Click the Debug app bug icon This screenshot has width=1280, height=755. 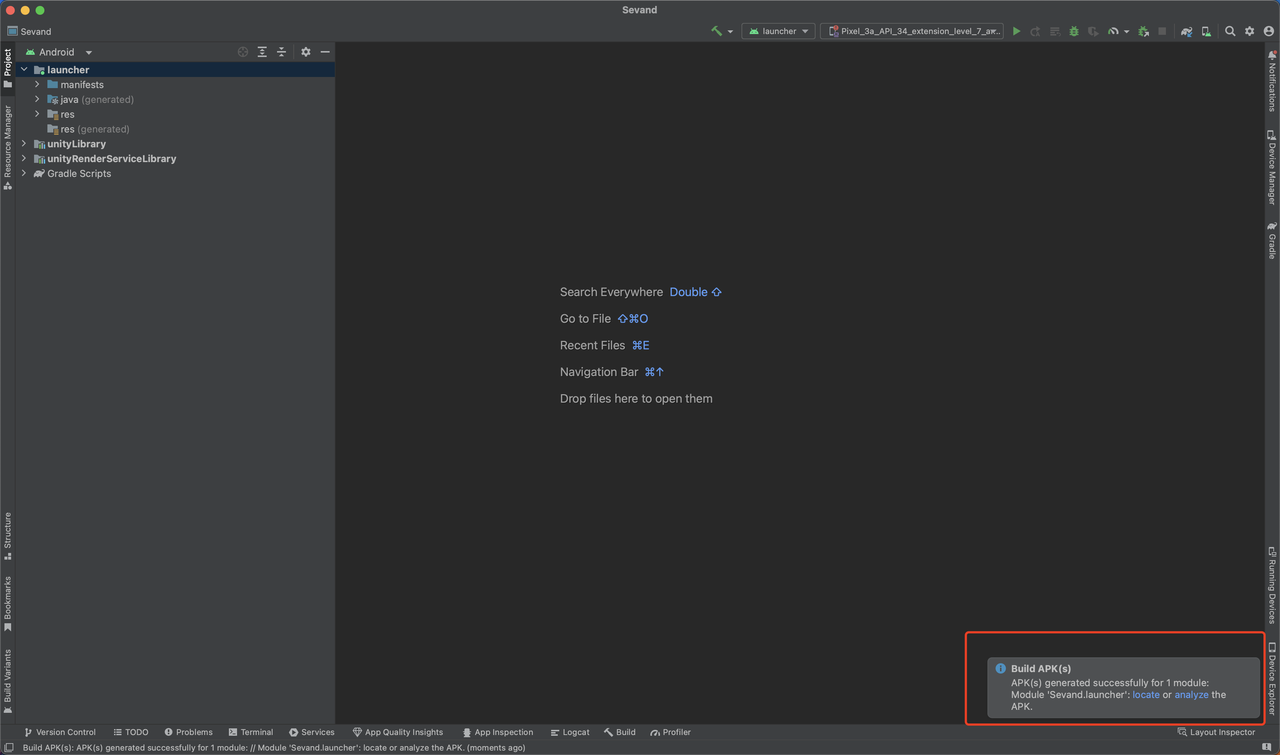click(1074, 31)
